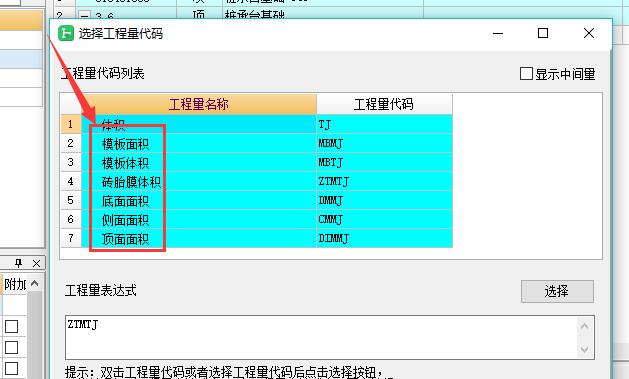The height and width of the screenshot is (379, 629).
Task: Collapse the 附加 column arrow
Action: coord(34,284)
